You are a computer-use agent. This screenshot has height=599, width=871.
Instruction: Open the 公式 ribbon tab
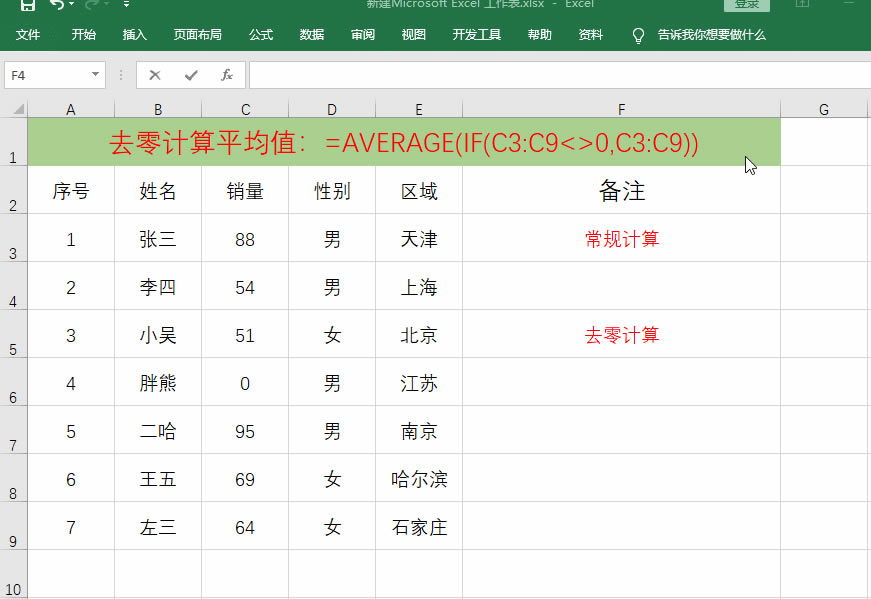[x=261, y=34]
